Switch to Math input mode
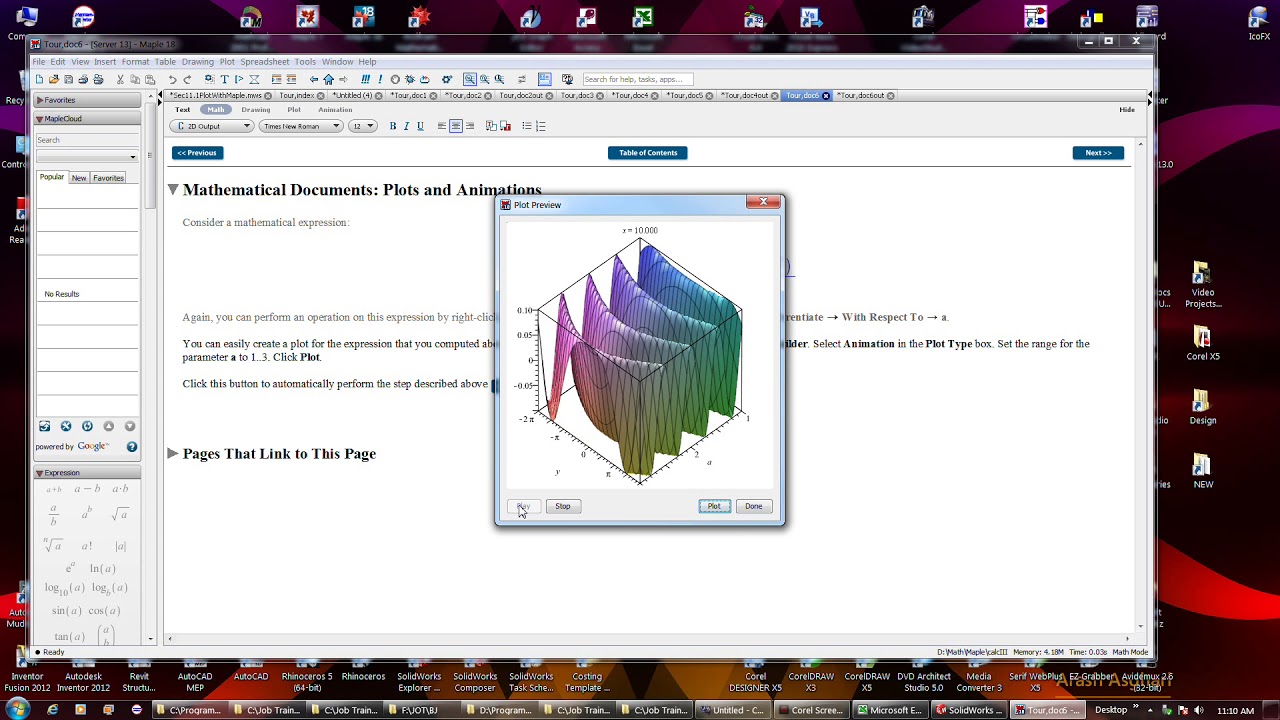This screenshot has height=720, width=1280. tap(216, 109)
